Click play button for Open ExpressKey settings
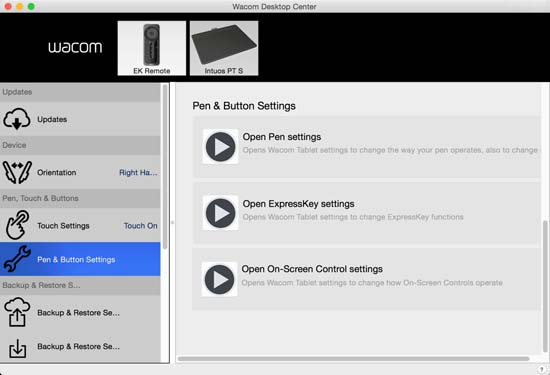 pyautogui.click(x=220, y=213)
